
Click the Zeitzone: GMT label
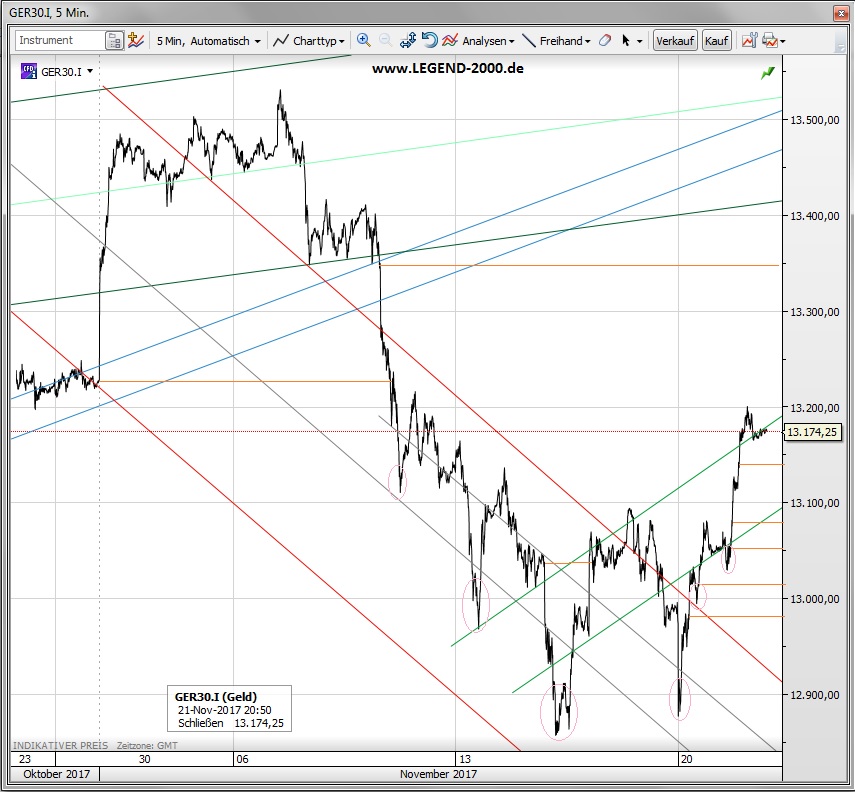(x=147, y=745)
